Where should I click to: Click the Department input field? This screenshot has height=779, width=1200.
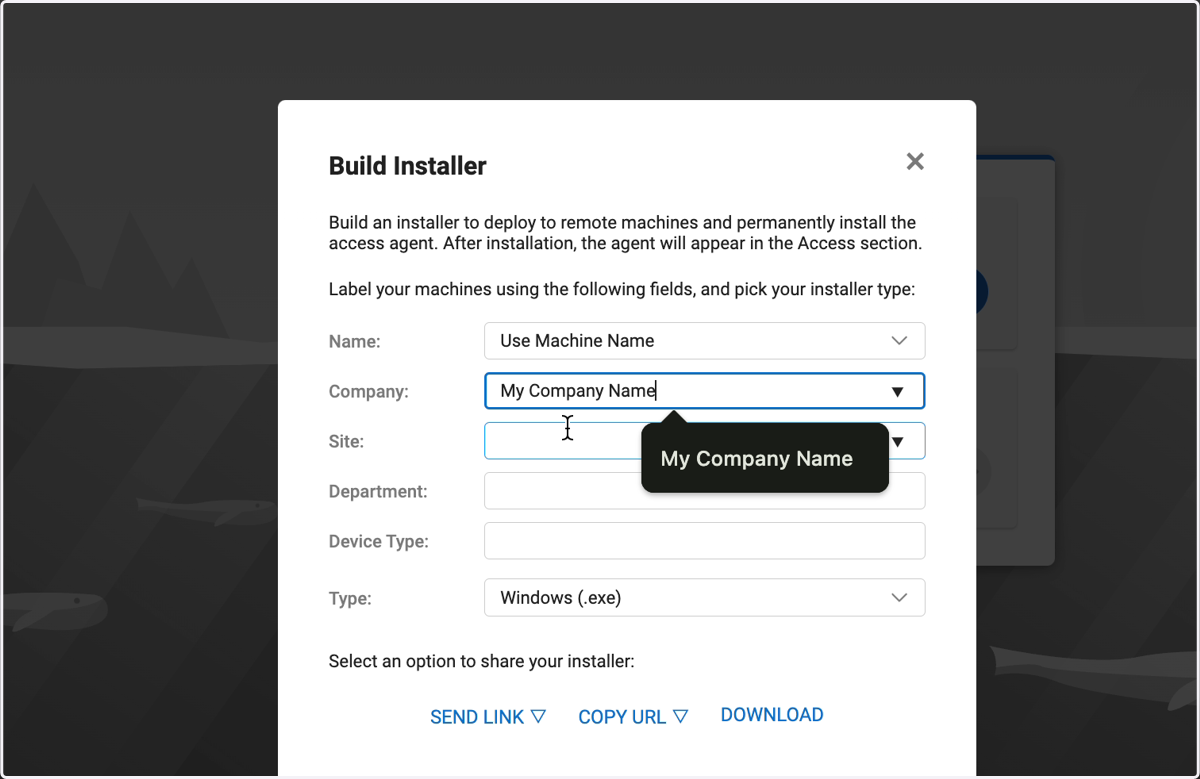(704, 491)
